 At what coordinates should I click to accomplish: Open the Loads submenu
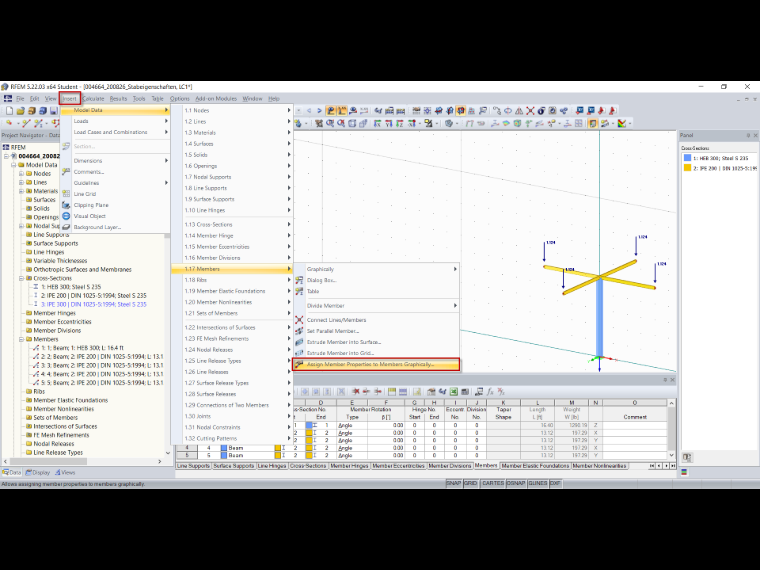pos(115,121)
